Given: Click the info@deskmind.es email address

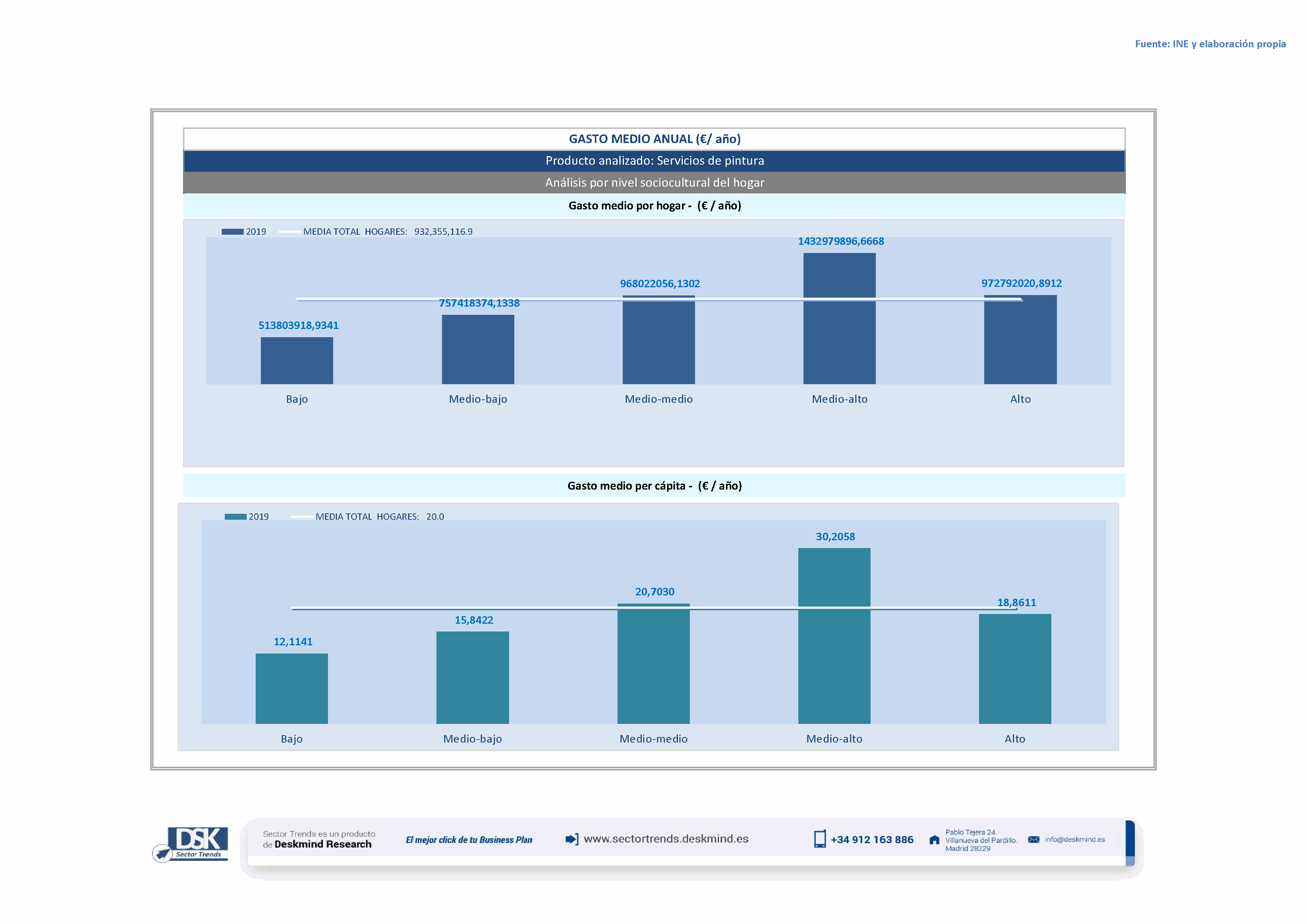Looking at the screenshot, I should [1075, 840].
